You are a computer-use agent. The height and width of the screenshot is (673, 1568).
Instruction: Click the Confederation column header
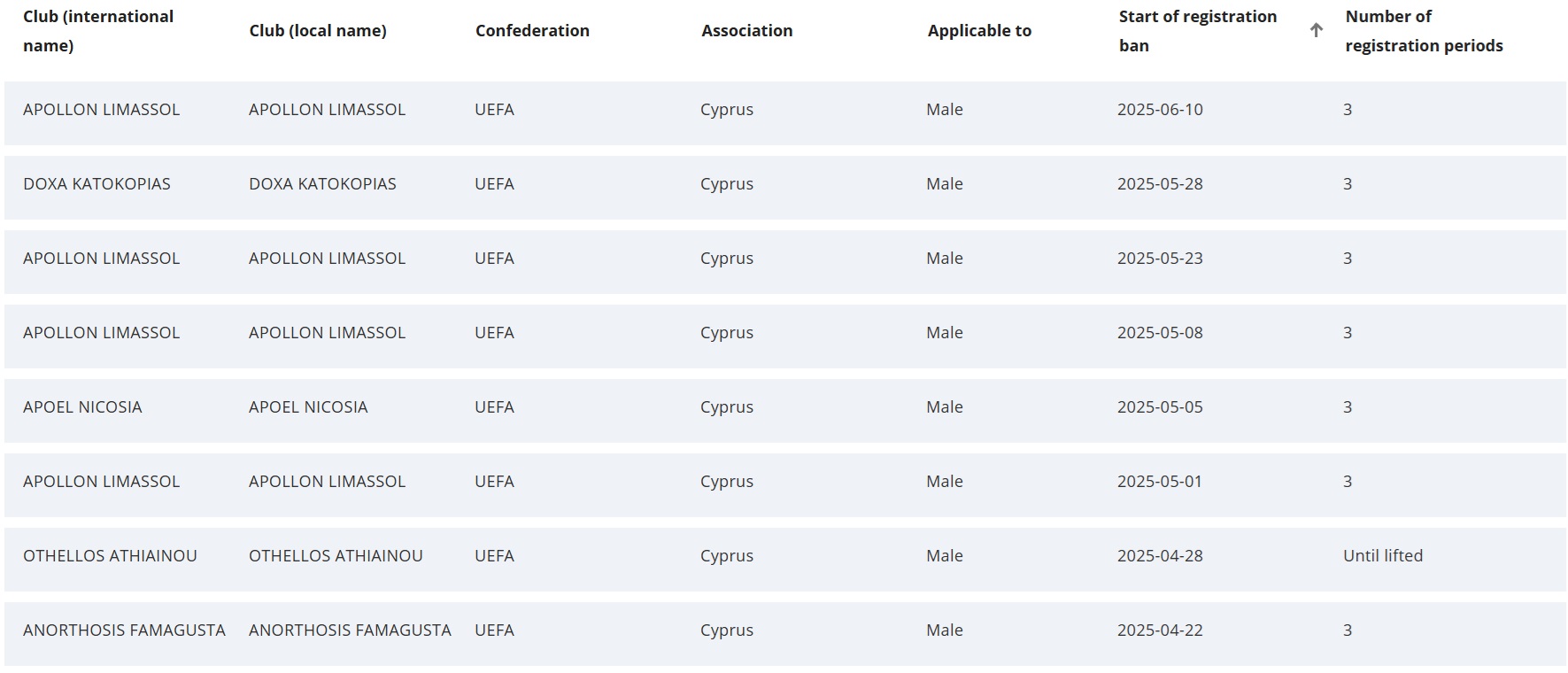coord(532,31)
